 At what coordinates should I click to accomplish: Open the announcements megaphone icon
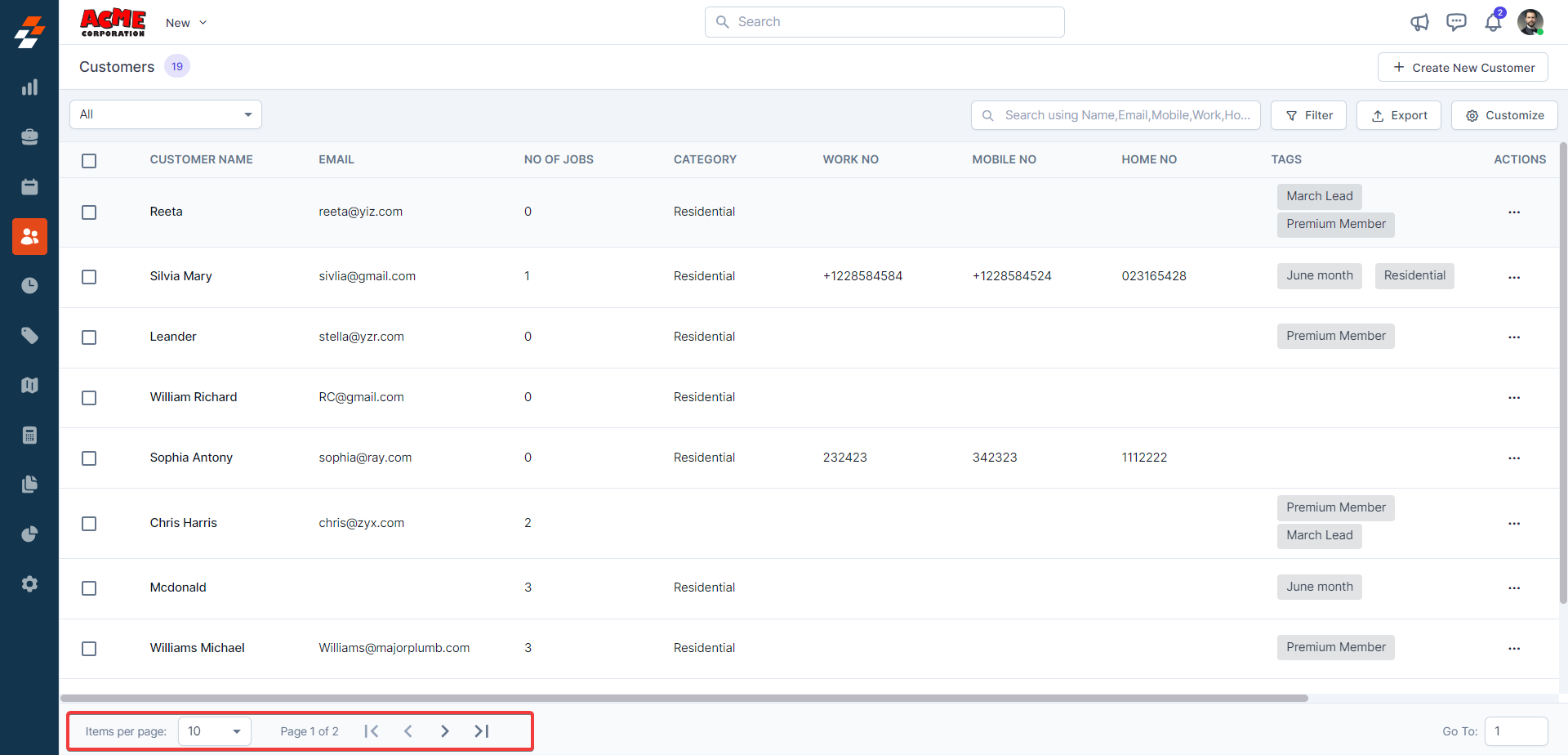1419,22
